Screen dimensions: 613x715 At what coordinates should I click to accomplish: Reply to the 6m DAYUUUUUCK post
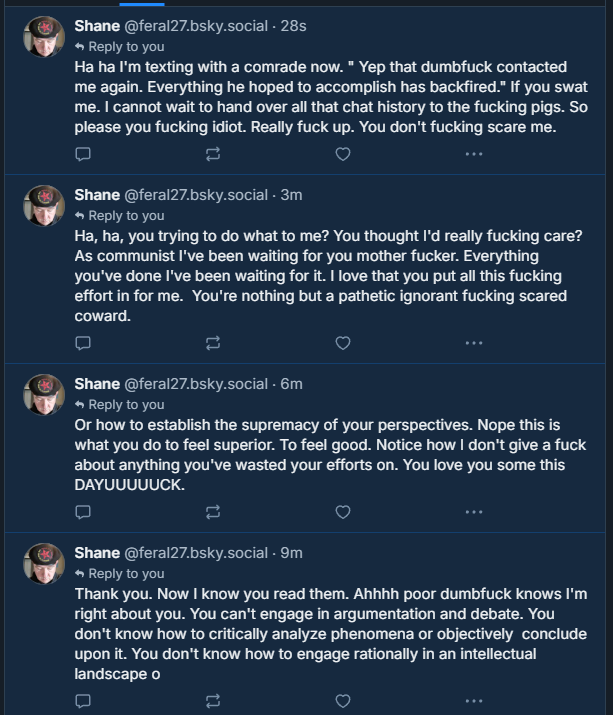click(x=84, y=512)
